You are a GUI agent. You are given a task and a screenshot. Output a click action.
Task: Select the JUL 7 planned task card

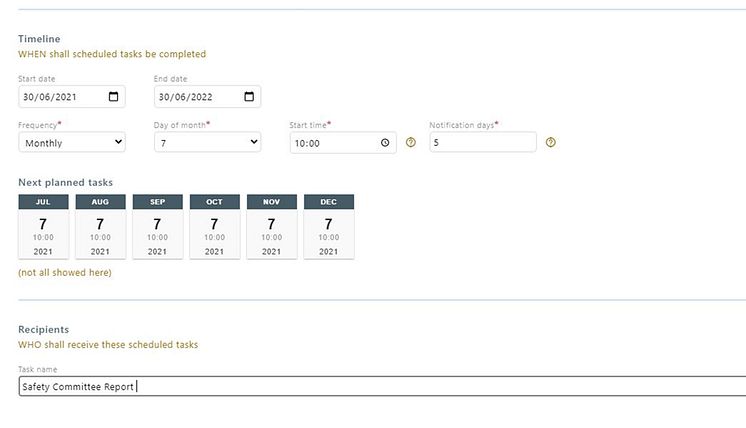click(x=43, y=226)
